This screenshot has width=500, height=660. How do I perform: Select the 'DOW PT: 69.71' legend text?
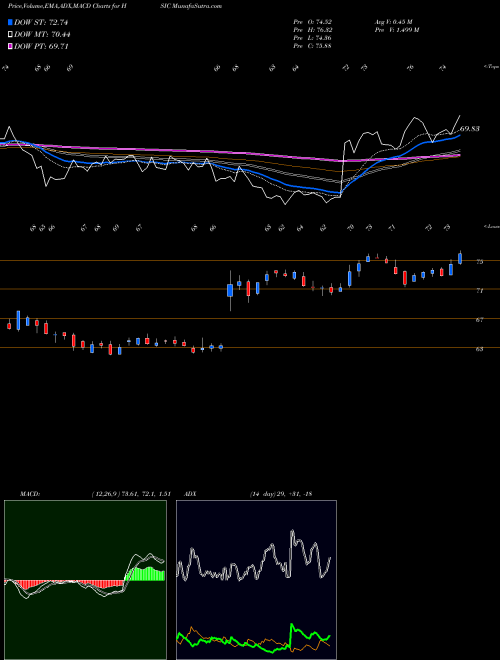pos(41,46)
